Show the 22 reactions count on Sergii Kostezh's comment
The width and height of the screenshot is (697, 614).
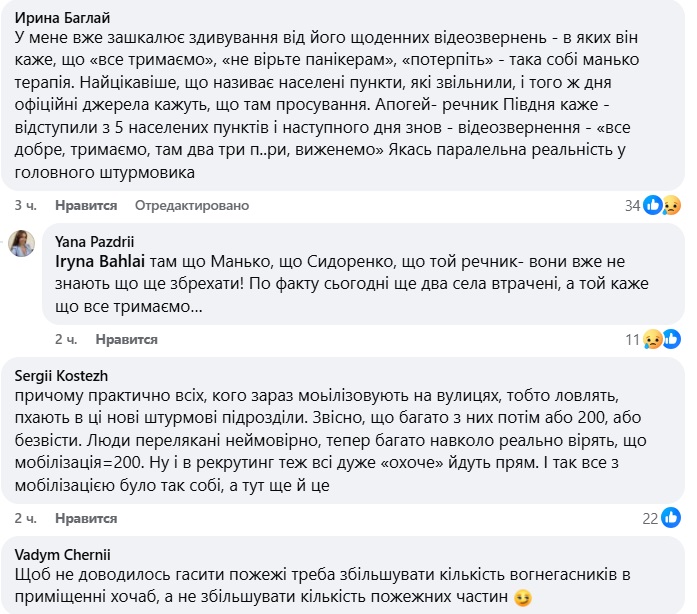pyautogui.click(x=650, y=518)
